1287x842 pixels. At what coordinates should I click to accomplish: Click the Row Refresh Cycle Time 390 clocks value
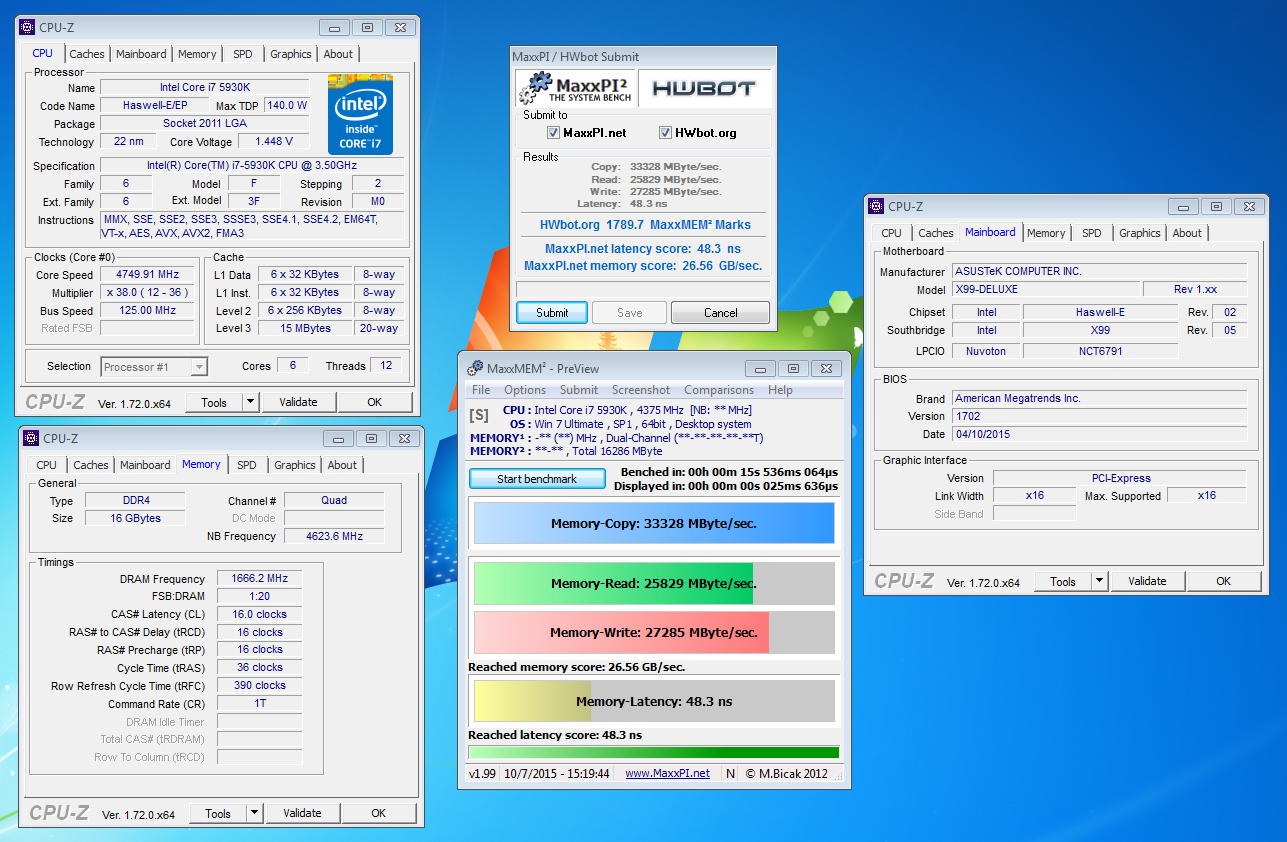[259, 686]
